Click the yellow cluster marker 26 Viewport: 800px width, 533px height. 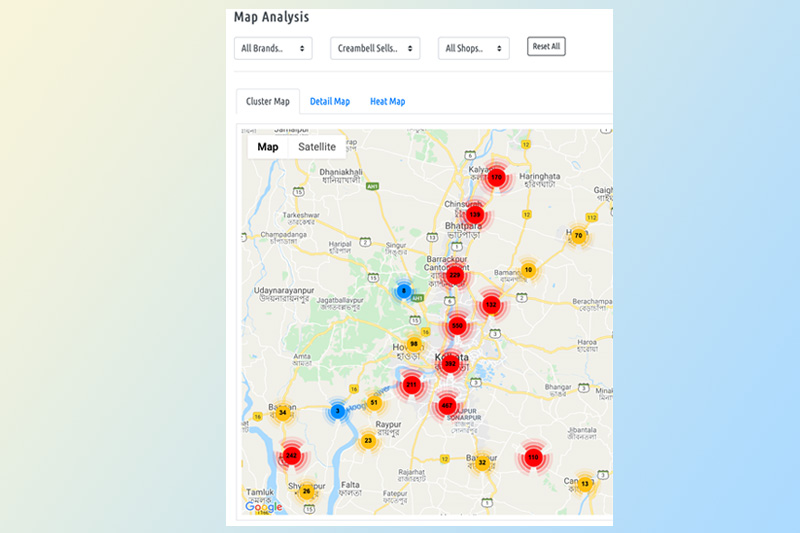pyautogui.click(x=306, y=491)
